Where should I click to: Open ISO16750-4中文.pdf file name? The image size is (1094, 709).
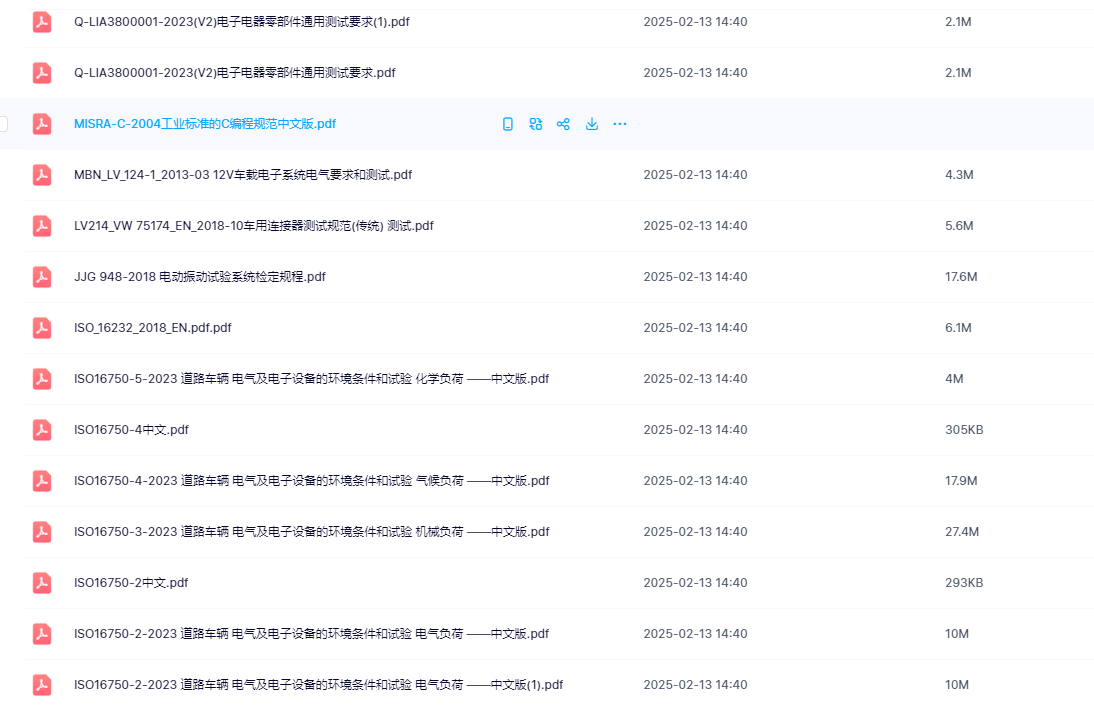click(x=131, y=430)
